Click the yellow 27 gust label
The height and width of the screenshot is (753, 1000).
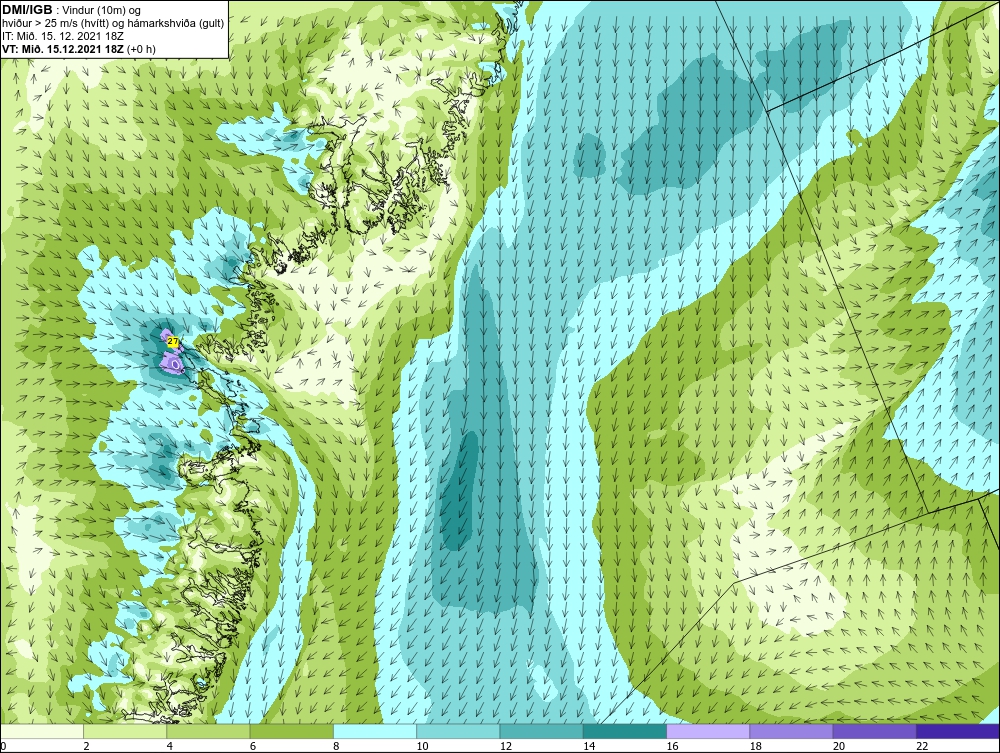click(173, 342)
